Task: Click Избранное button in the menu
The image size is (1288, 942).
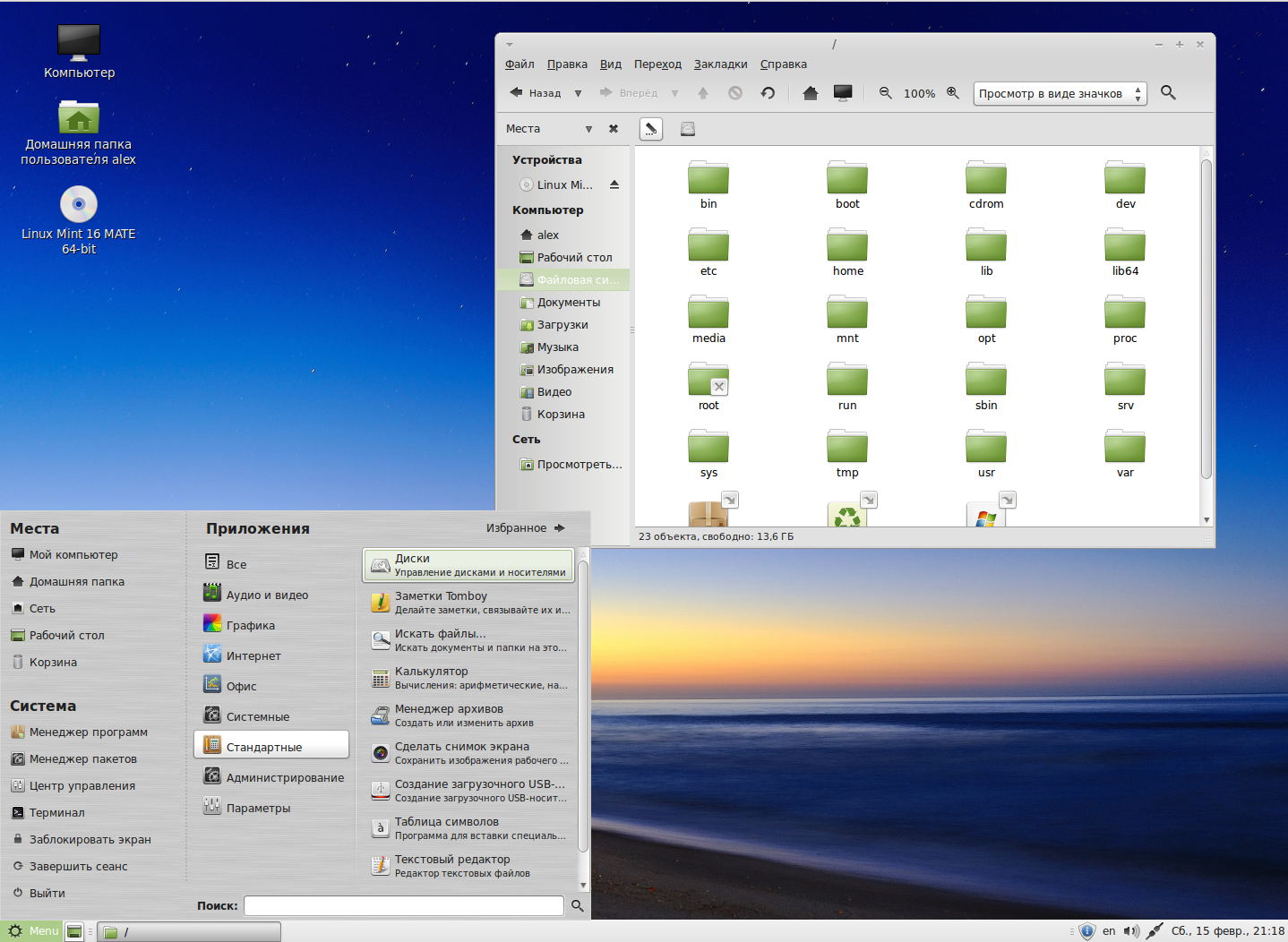Action: pyautogui.click(x=526, y=528)
